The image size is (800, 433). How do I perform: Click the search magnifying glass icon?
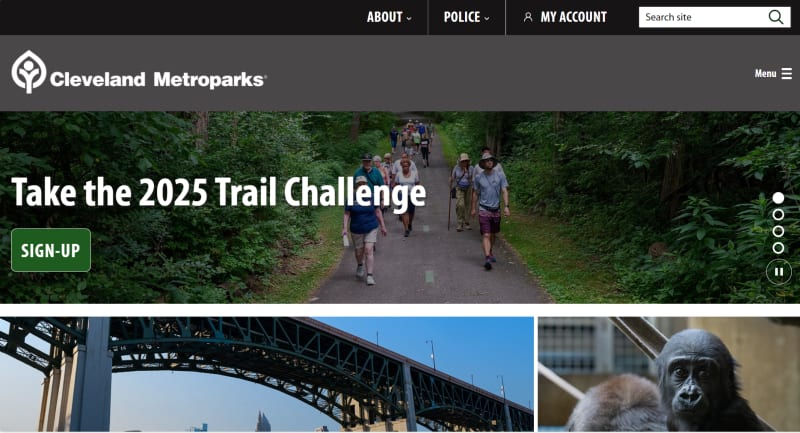point(776,17)
